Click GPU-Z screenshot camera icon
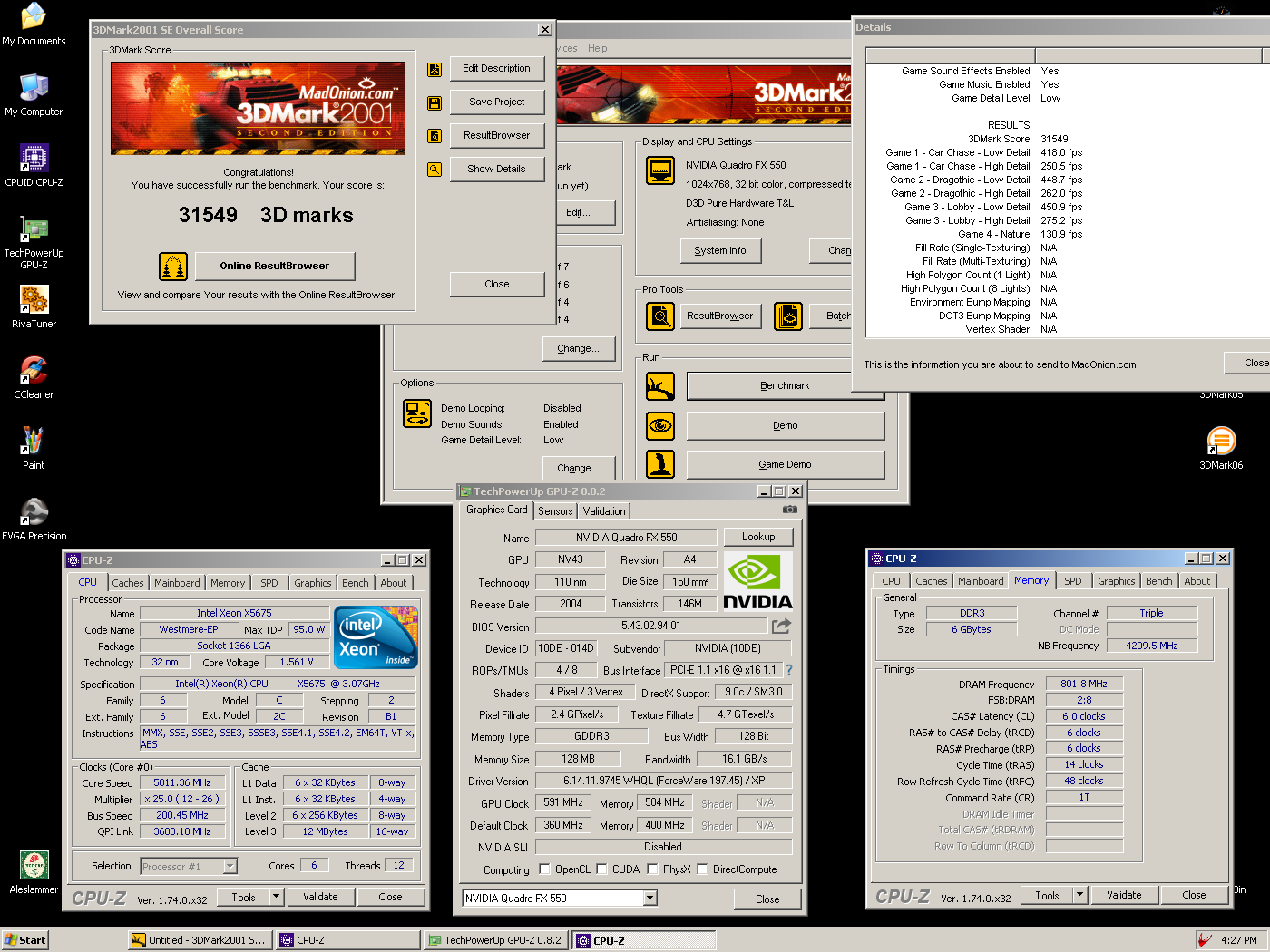Viewport: 1270px width, 952px height. pyautogui.click(x=790, y=510)
